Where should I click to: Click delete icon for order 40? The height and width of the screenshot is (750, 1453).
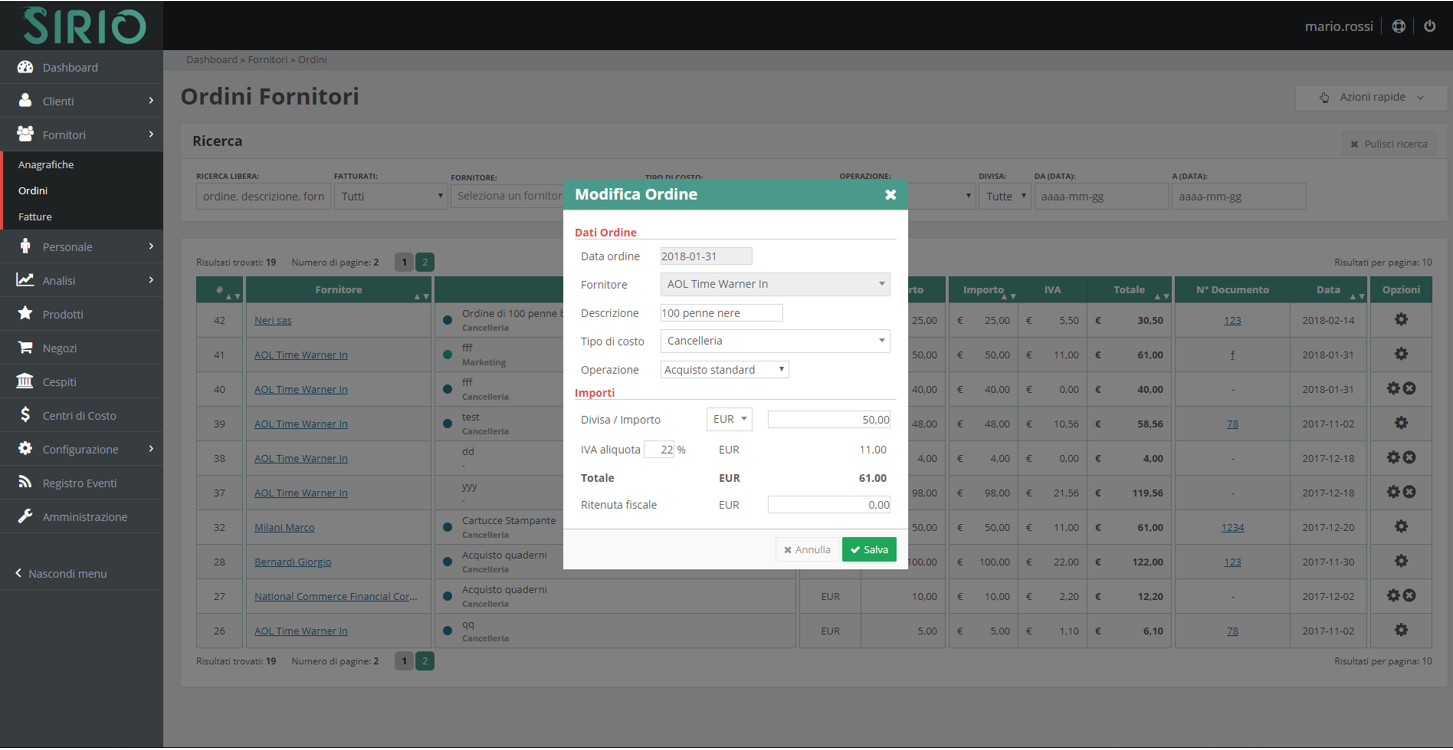tap(1409, 388)
